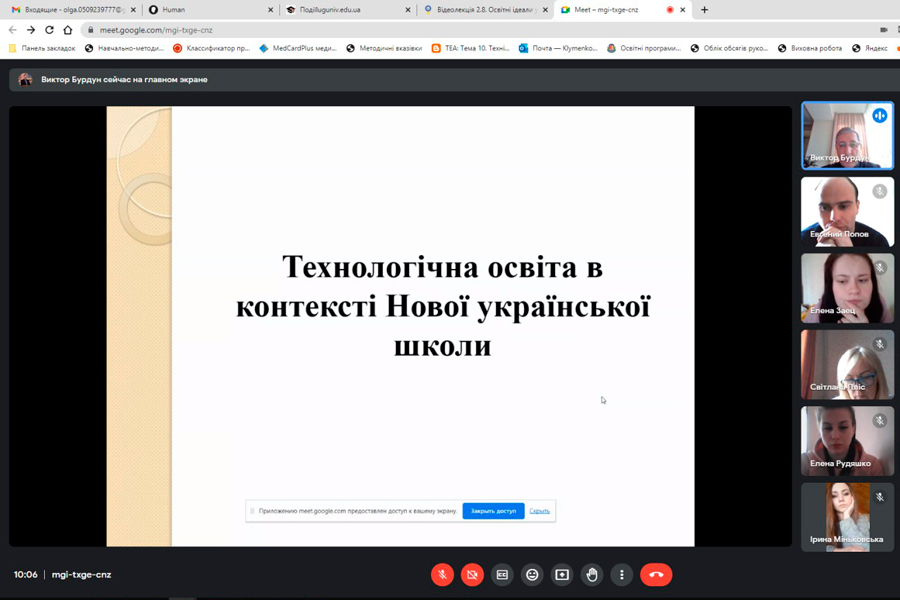Unmute the microphone in Meet toolbar
Viewport: 900px width, 600px height.
point(442,575)
